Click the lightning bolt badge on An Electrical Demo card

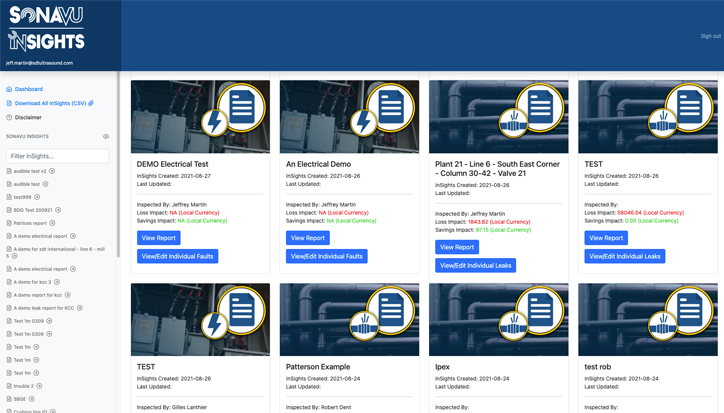363,123
